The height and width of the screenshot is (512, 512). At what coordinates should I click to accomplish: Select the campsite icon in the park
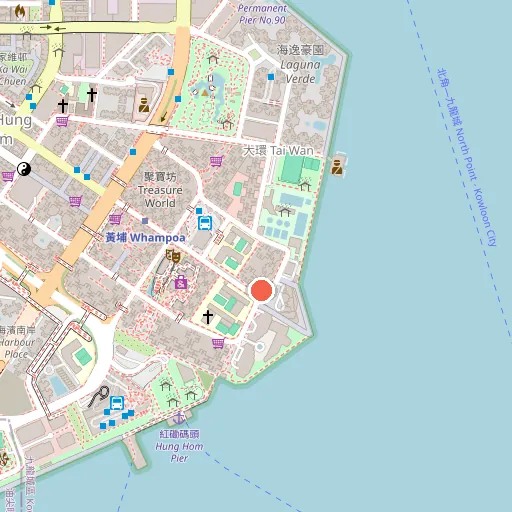click(205, 93)
